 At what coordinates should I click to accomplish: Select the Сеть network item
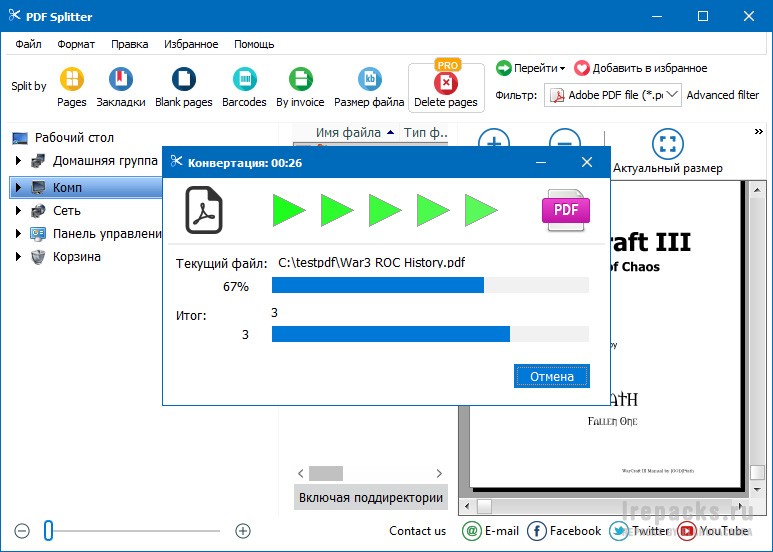(67, 210)
